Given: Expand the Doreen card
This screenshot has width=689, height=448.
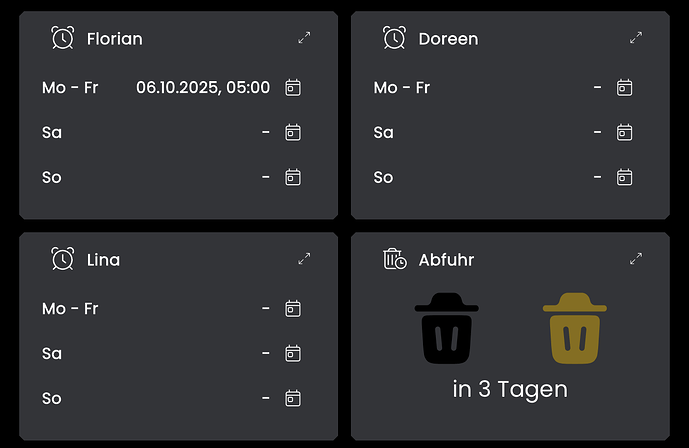Looking at the screenshot, I should pyautogui.click(x=635, y=38).
